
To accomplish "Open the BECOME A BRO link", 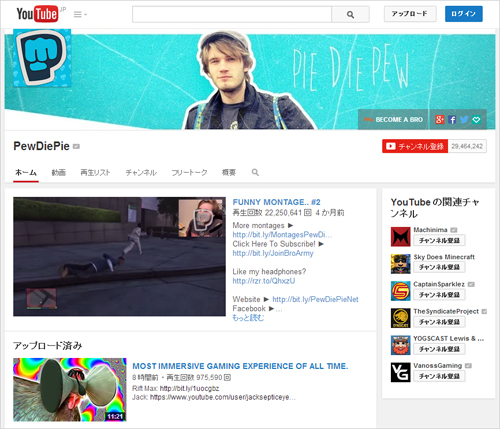I will [393, 120].
